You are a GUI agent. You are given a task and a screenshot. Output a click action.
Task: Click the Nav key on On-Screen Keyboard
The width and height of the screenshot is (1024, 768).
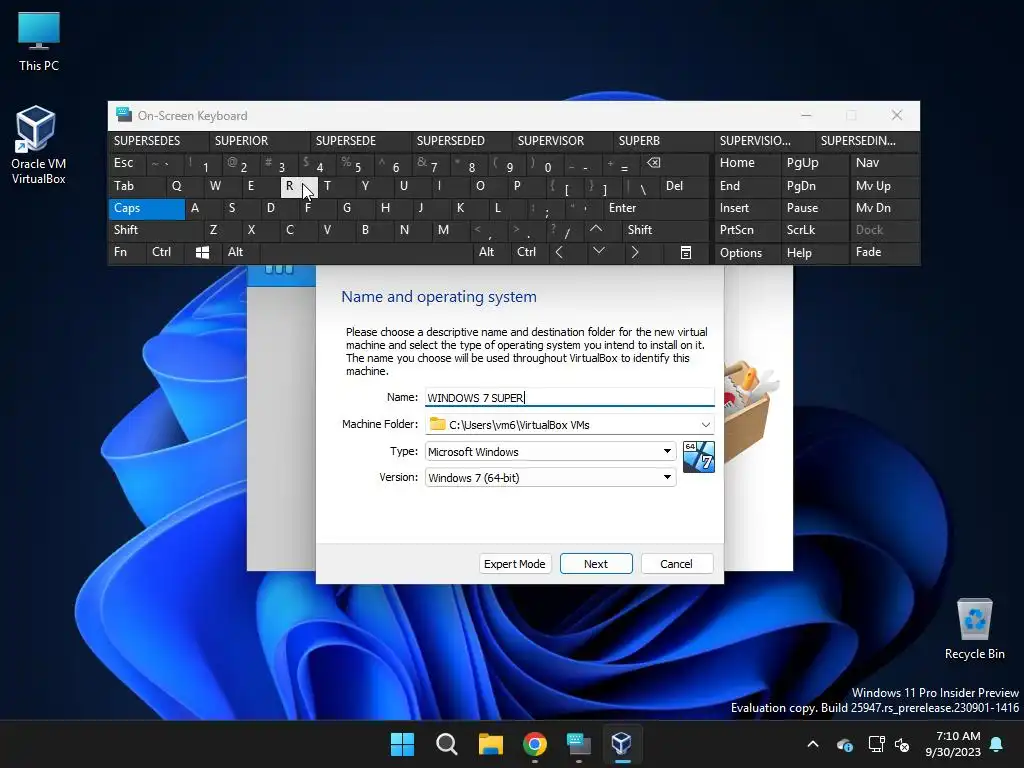click(884, 163)
